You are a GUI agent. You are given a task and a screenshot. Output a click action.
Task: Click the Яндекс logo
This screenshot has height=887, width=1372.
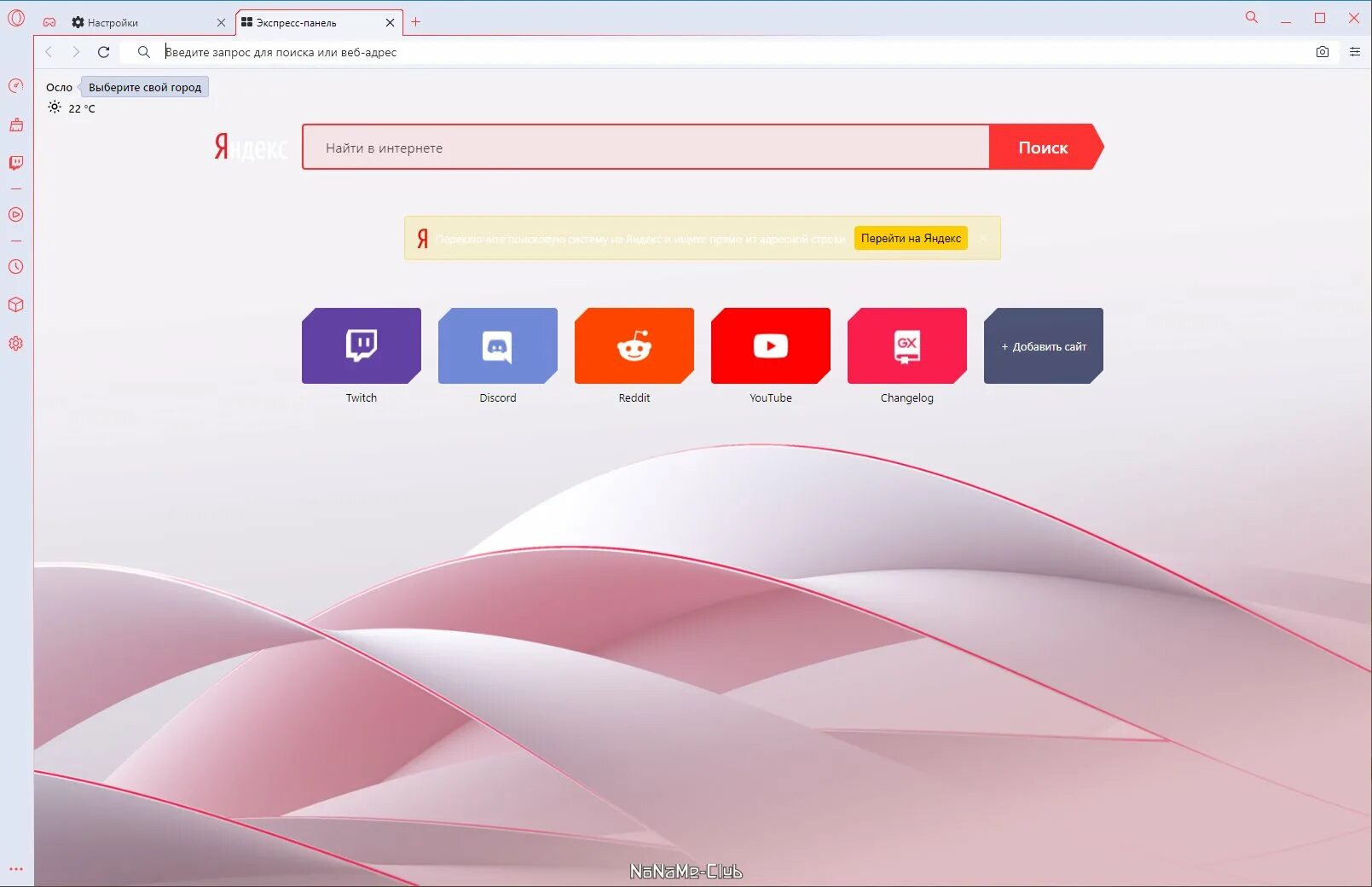[251, 148]
